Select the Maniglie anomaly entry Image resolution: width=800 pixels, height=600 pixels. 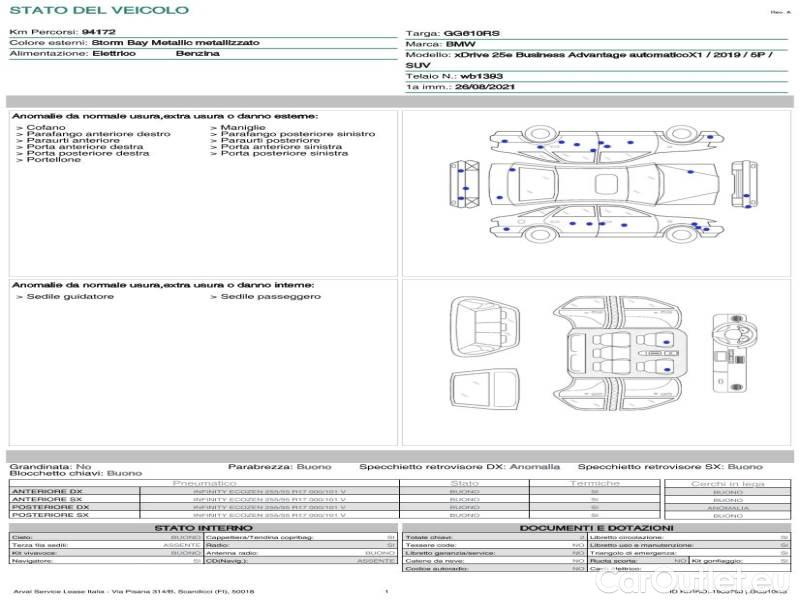pos(243,128)
